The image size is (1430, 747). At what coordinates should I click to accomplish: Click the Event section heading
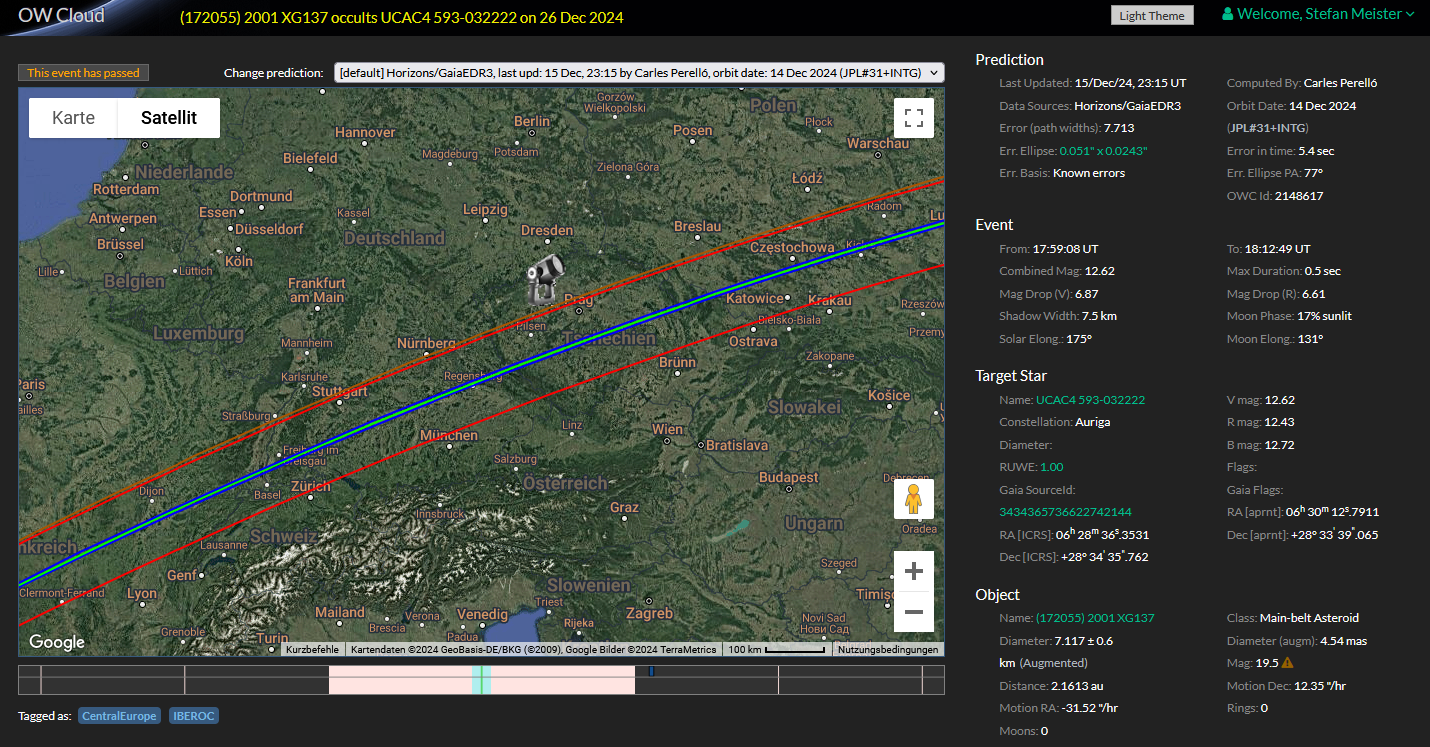click(994, 225)
